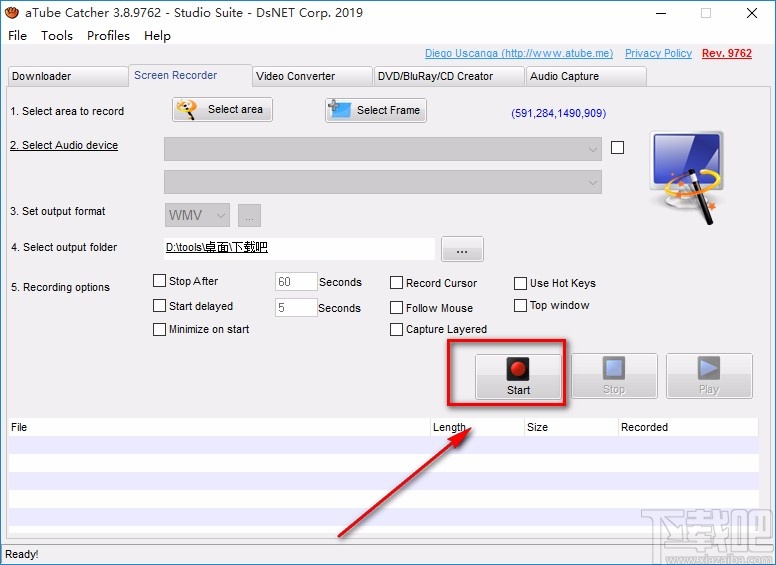Click the Start delayed 5 seconds field
776x565 pixels.
click(295, 307)
